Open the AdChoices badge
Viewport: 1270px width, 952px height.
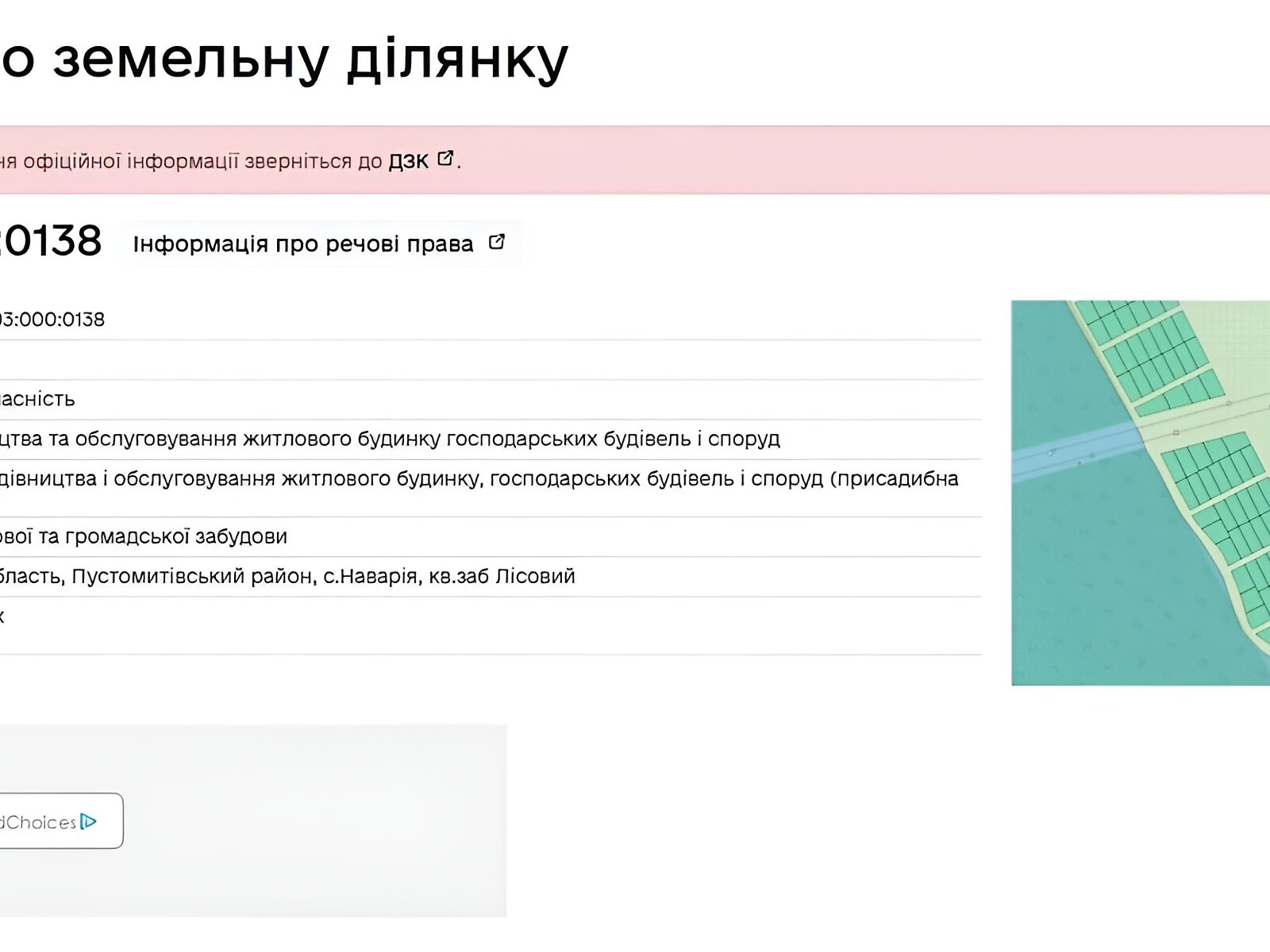click(x=60, y=821)
